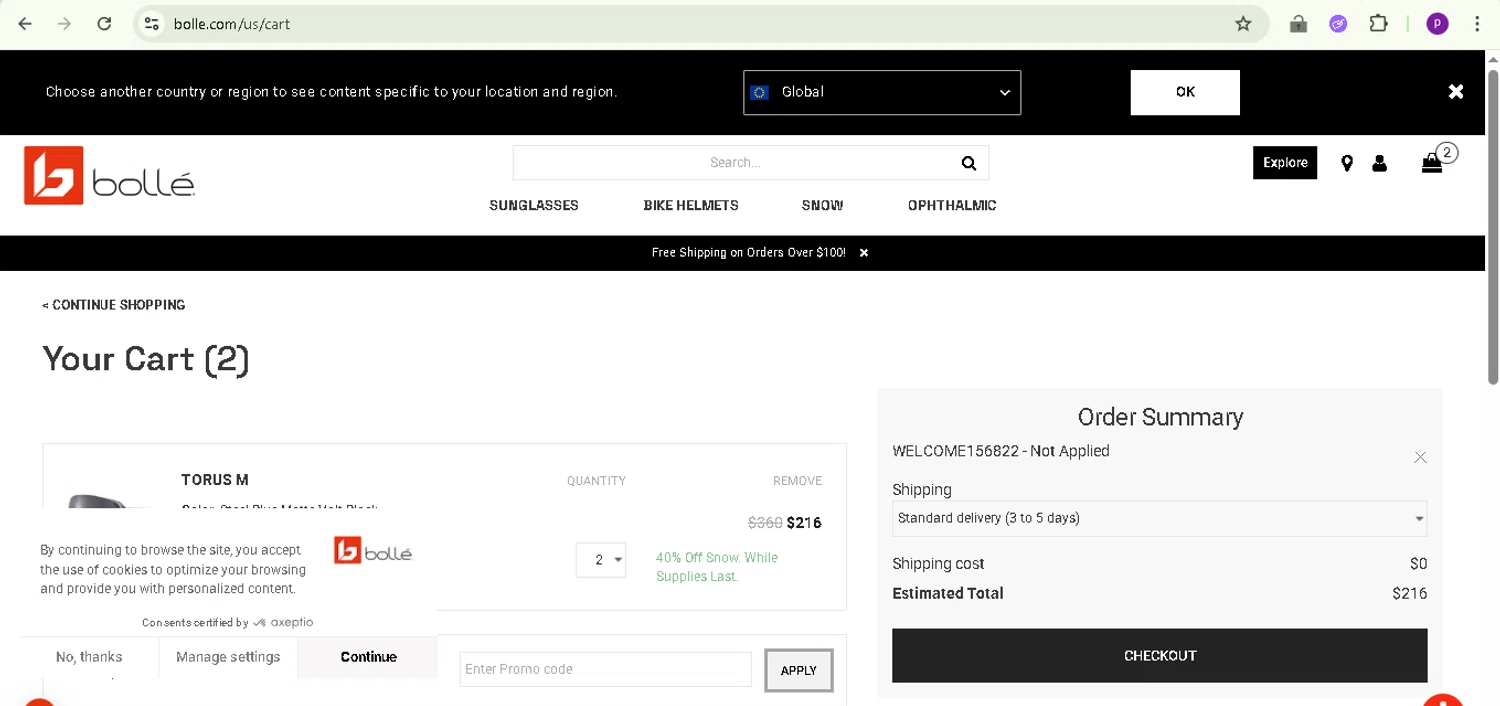Dismiss the free shipping banner
Image resolution: width=1500 pixels, height=706 pixels.
click(864, 253)
